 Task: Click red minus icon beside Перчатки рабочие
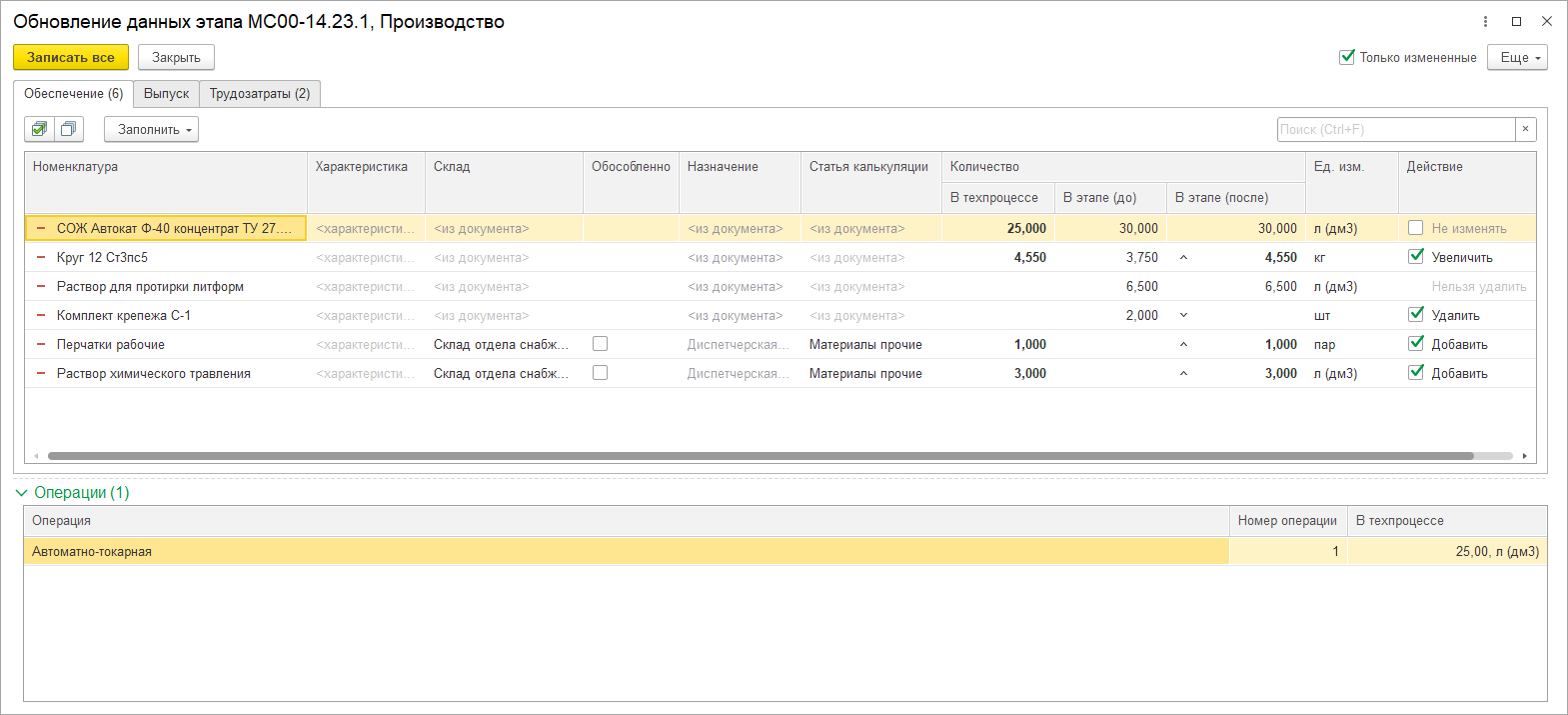(x=41, y=344)
